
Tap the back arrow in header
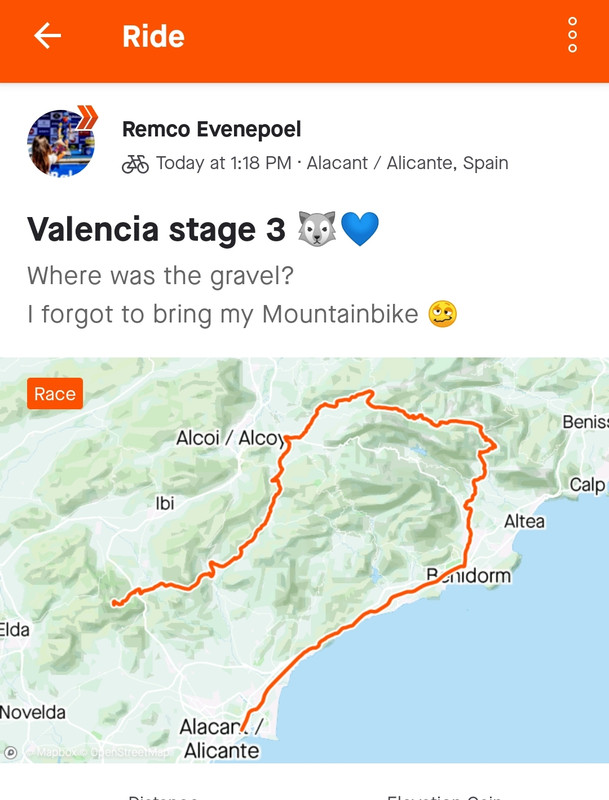(x=47, y=36)
